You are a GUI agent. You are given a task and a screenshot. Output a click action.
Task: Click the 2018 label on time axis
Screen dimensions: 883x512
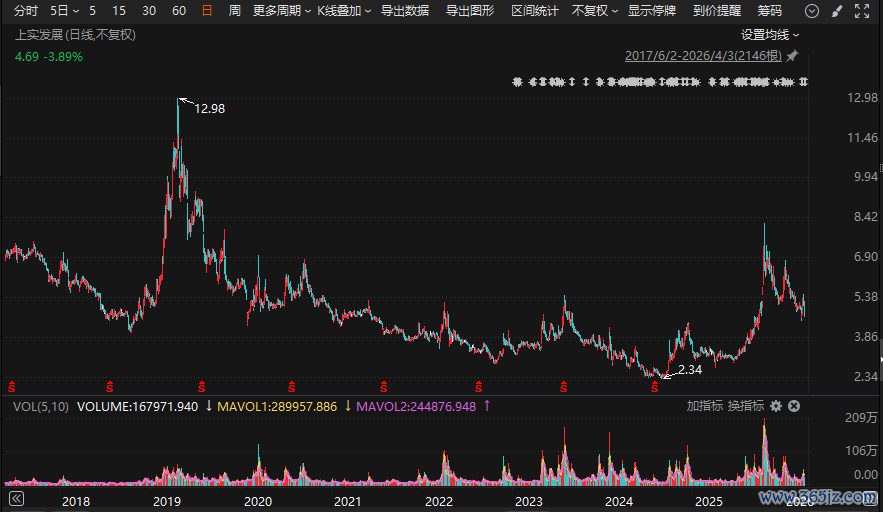pos(76,501)
